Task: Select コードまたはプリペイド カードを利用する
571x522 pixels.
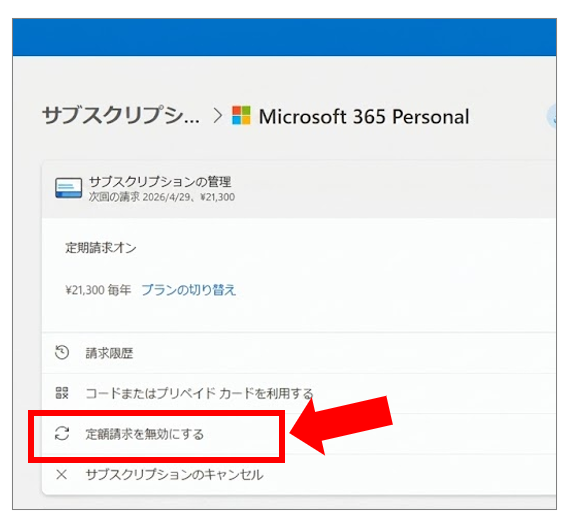Action: 199,393
